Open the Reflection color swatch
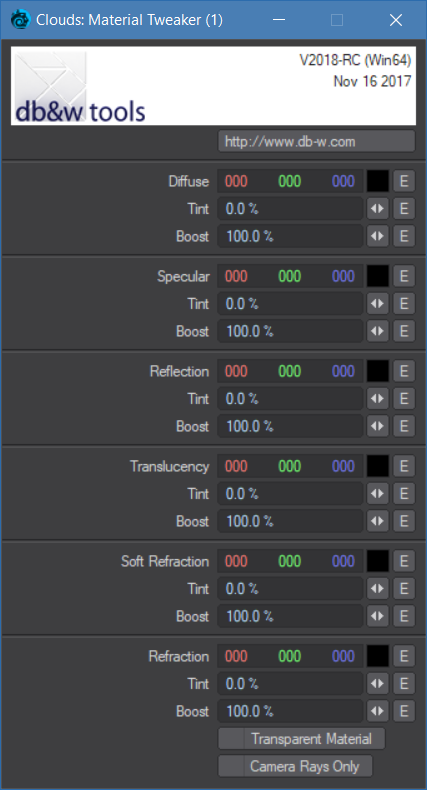Screen dimensions: 427x790 (x=378, y=371)
